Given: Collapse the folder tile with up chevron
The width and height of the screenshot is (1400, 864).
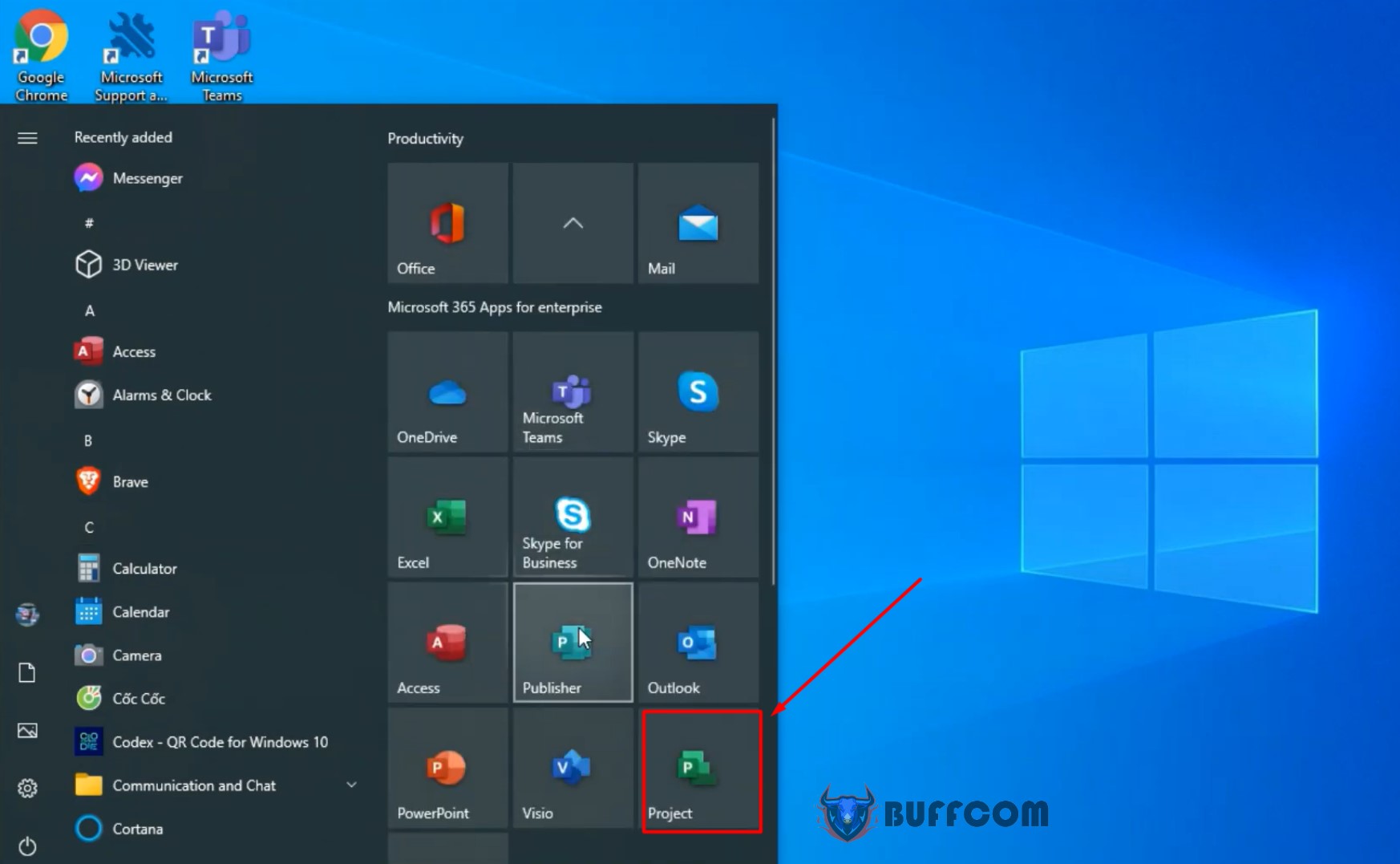Looking at the screenshot, I should click(x=573, y=223).
